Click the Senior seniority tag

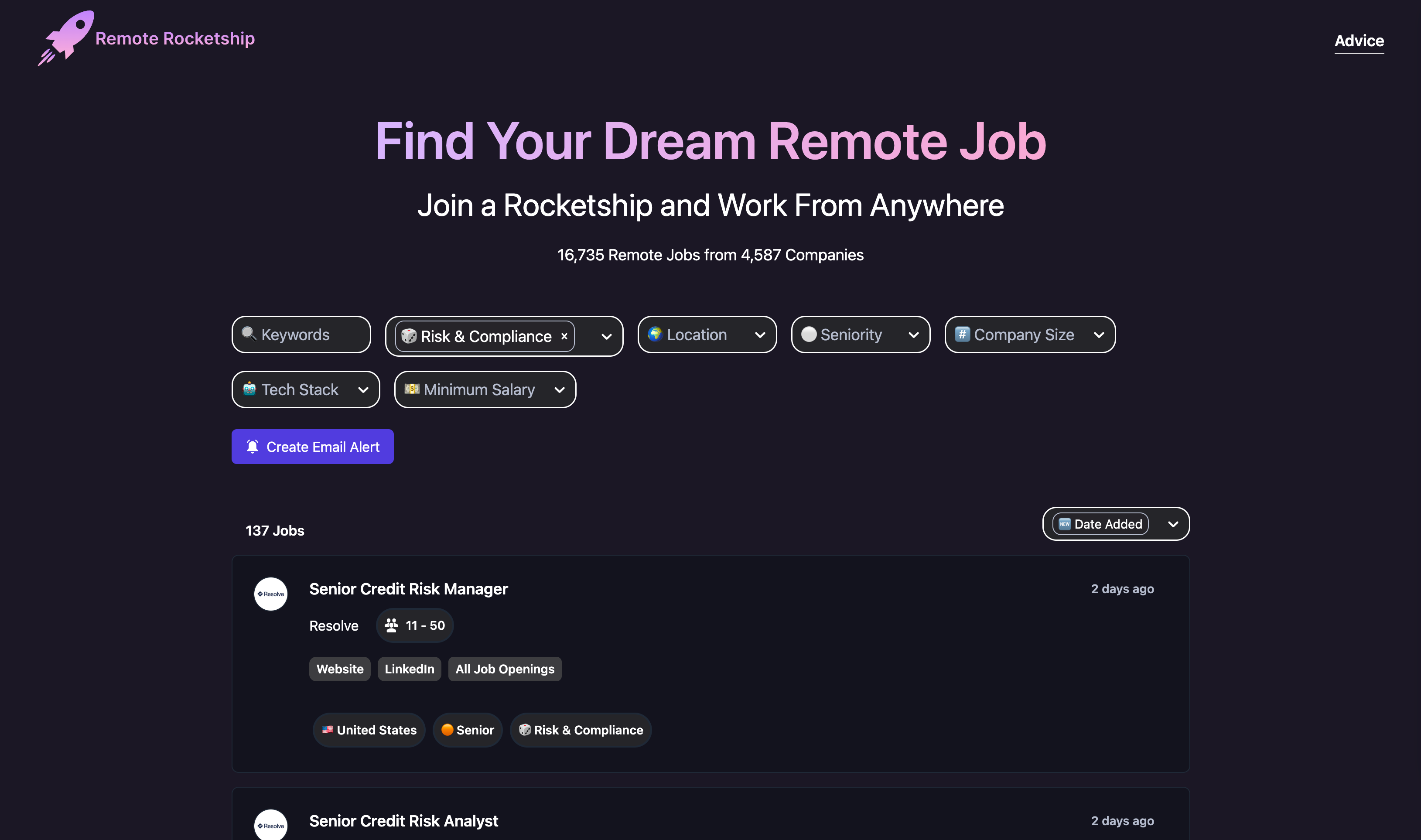click(x=468, y=730)
